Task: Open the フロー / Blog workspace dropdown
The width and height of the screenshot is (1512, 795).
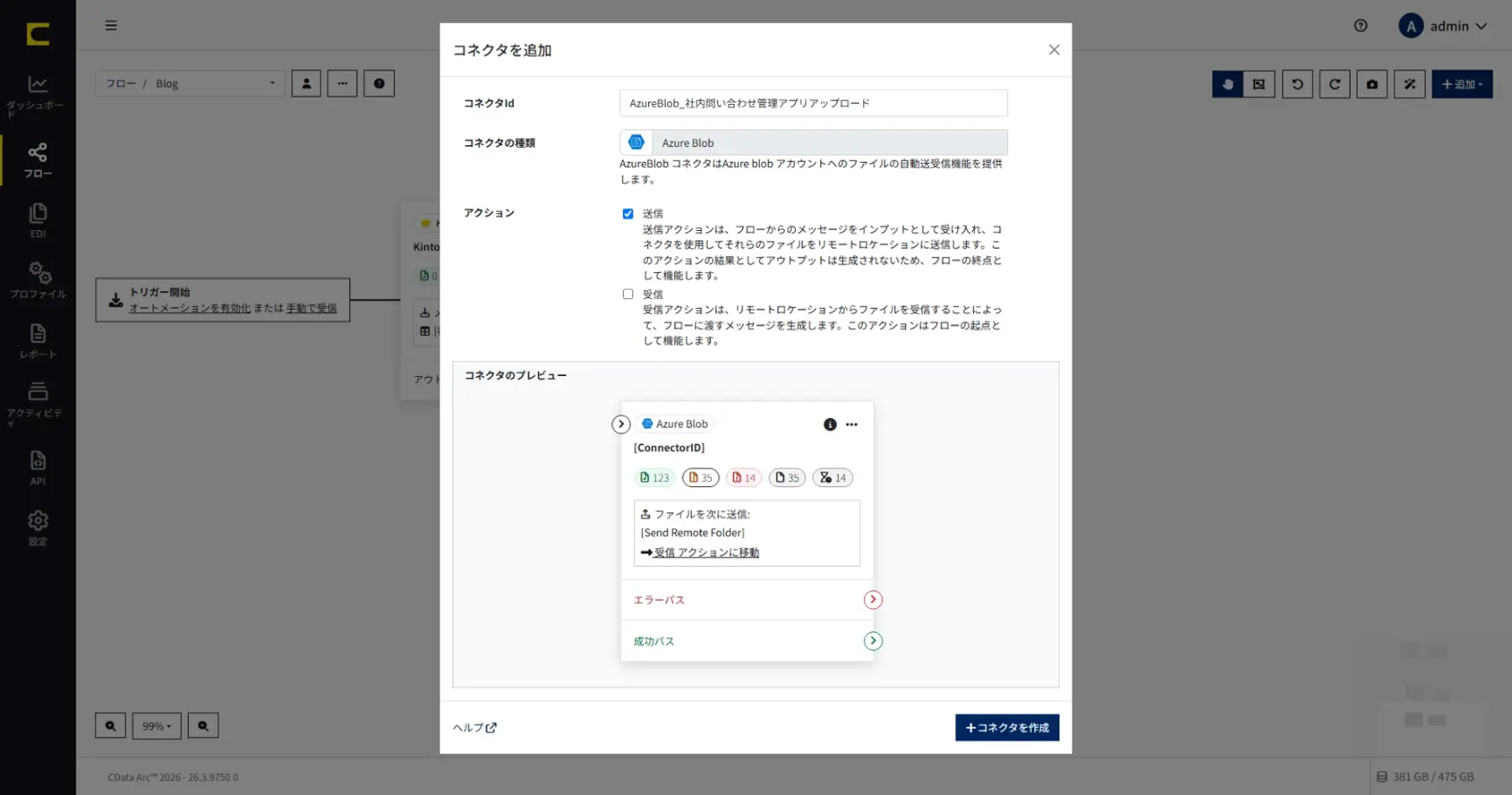Action: pyautogui.click(x=191, y=83)
